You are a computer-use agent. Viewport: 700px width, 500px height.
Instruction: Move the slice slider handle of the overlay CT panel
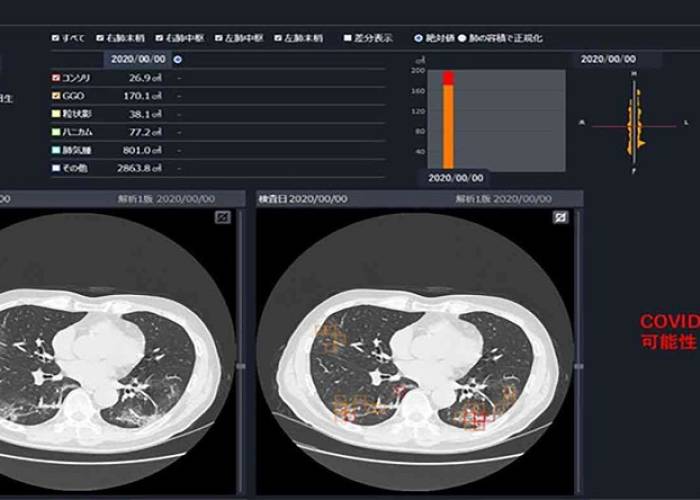pos(579,366)
